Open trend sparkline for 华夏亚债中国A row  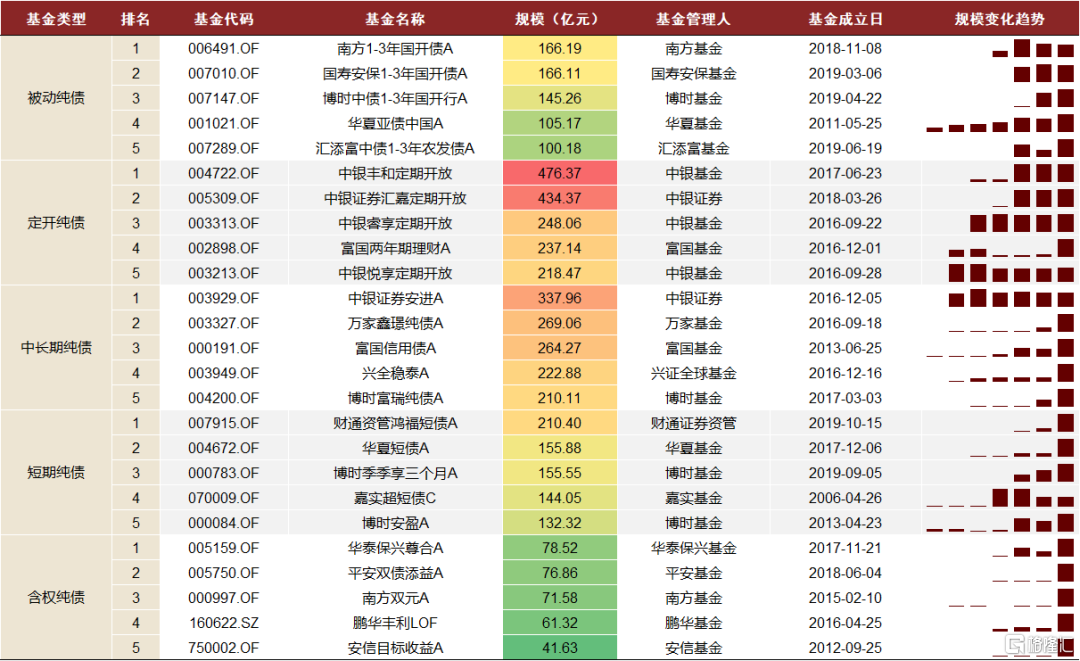click(1000, 123)
